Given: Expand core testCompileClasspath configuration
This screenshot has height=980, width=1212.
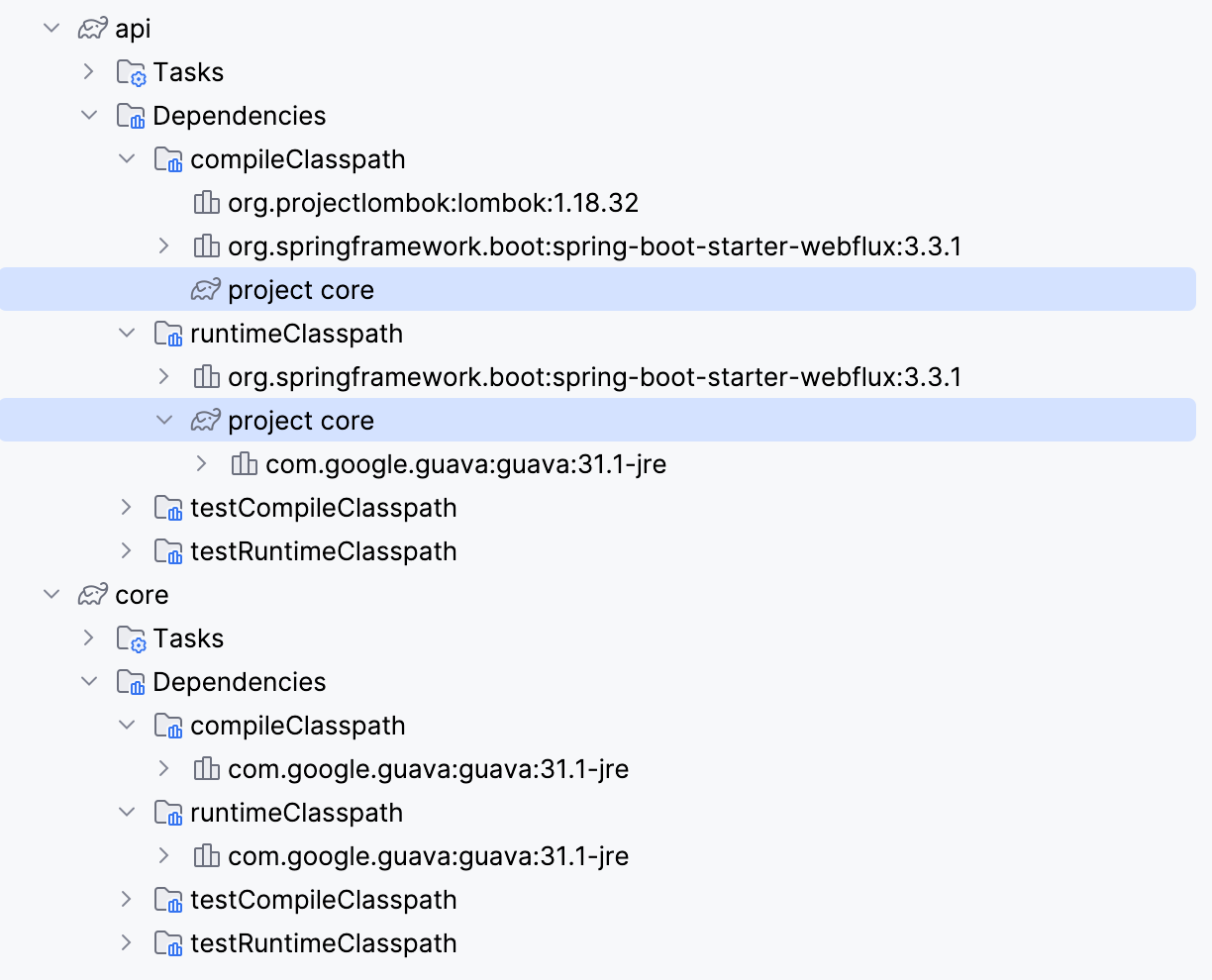Looking at the screenshot, I should click(x=127, y=900).
